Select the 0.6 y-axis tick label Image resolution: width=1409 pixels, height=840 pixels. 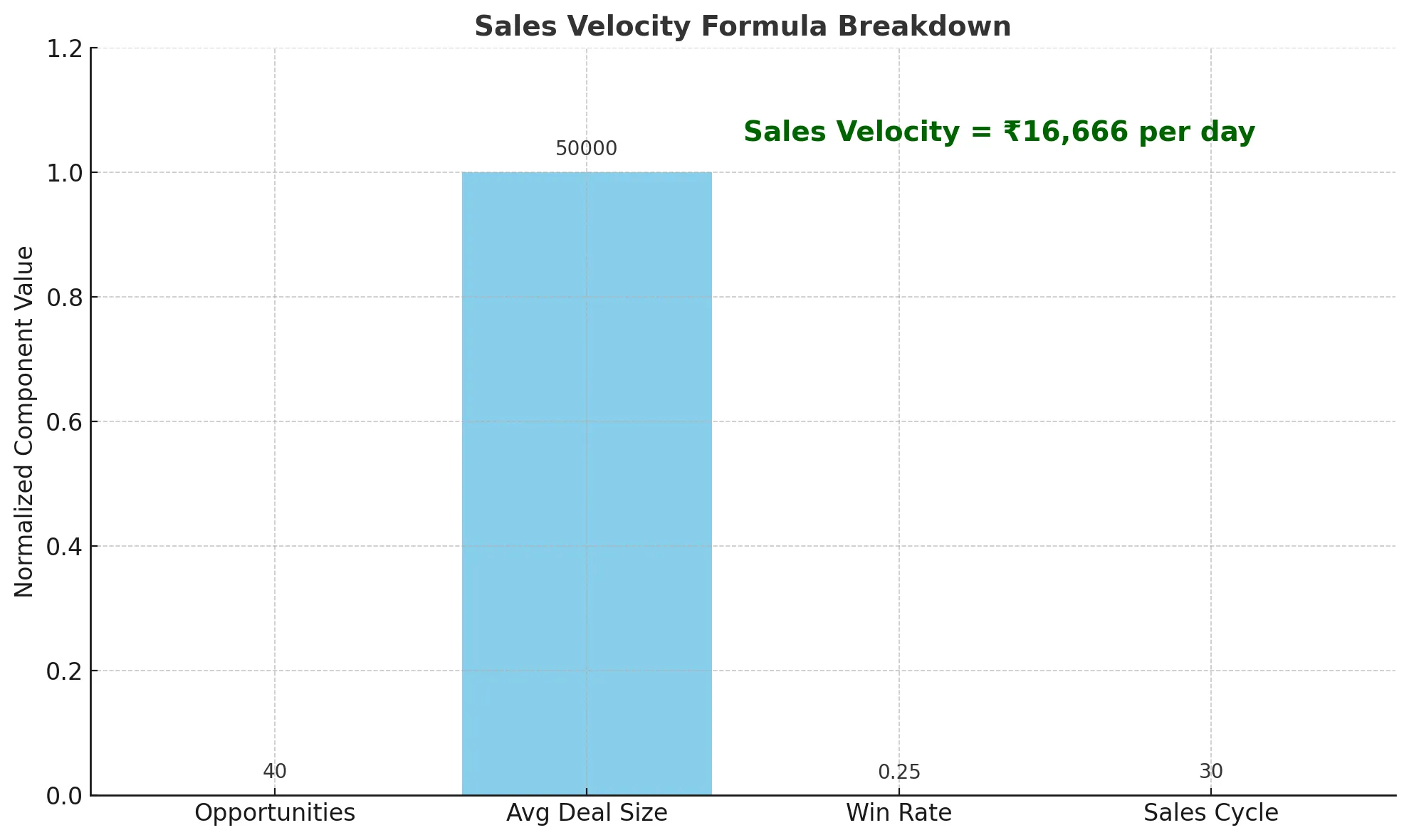tap(63, 422)
